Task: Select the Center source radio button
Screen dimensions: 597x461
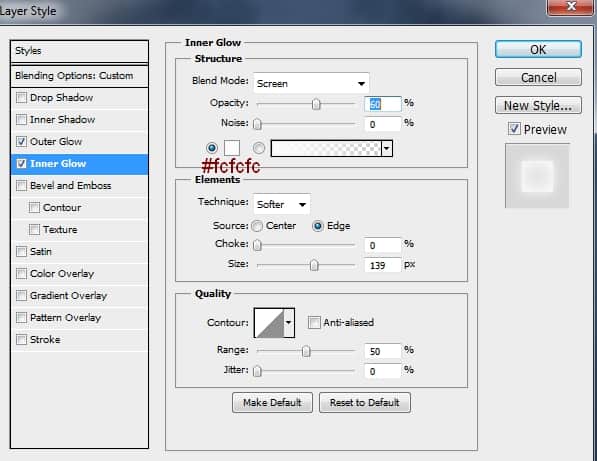Action: pyautogui.click(x=257, y=226)
